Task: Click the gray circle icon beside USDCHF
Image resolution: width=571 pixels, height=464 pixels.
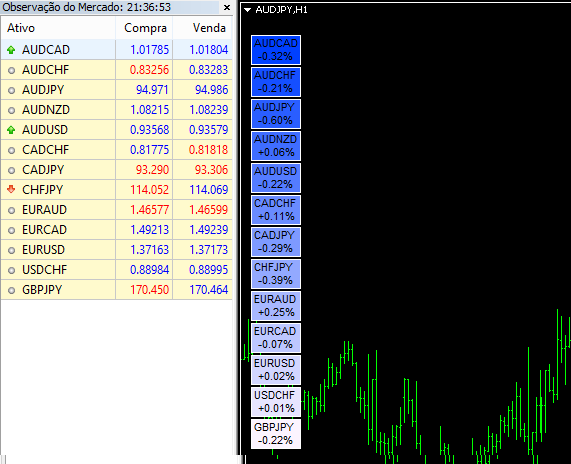Action: (x=11, y=270)
